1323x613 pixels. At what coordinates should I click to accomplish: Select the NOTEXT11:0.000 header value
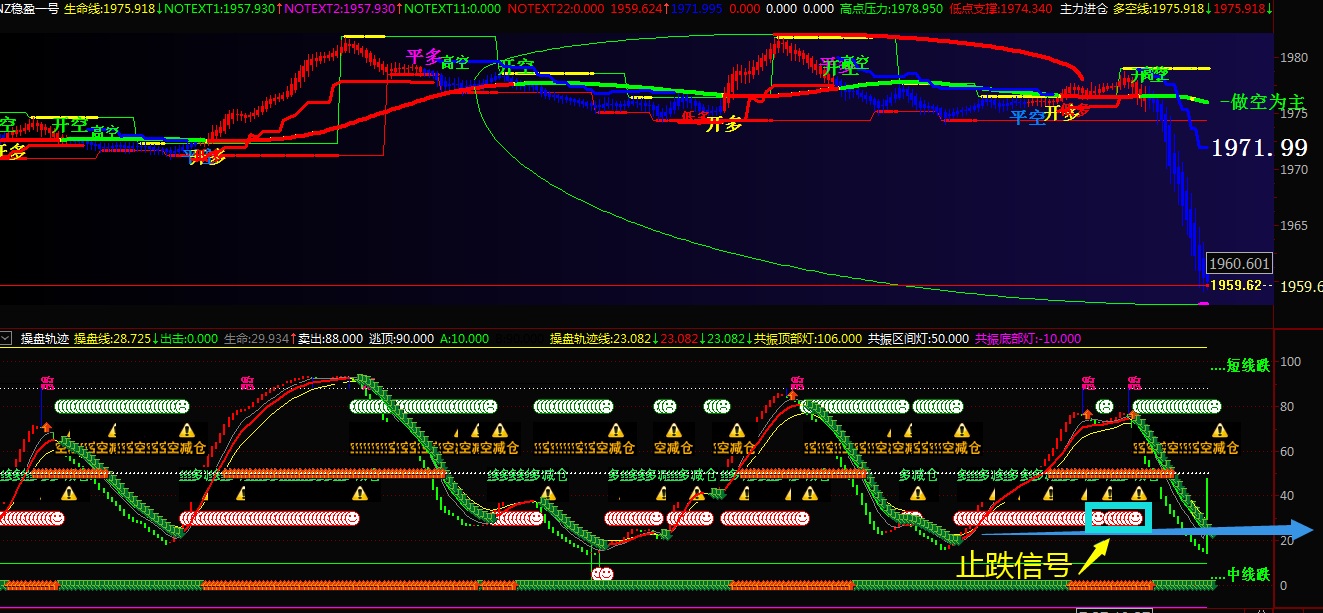pyautogui.click(x=452, y=8)
